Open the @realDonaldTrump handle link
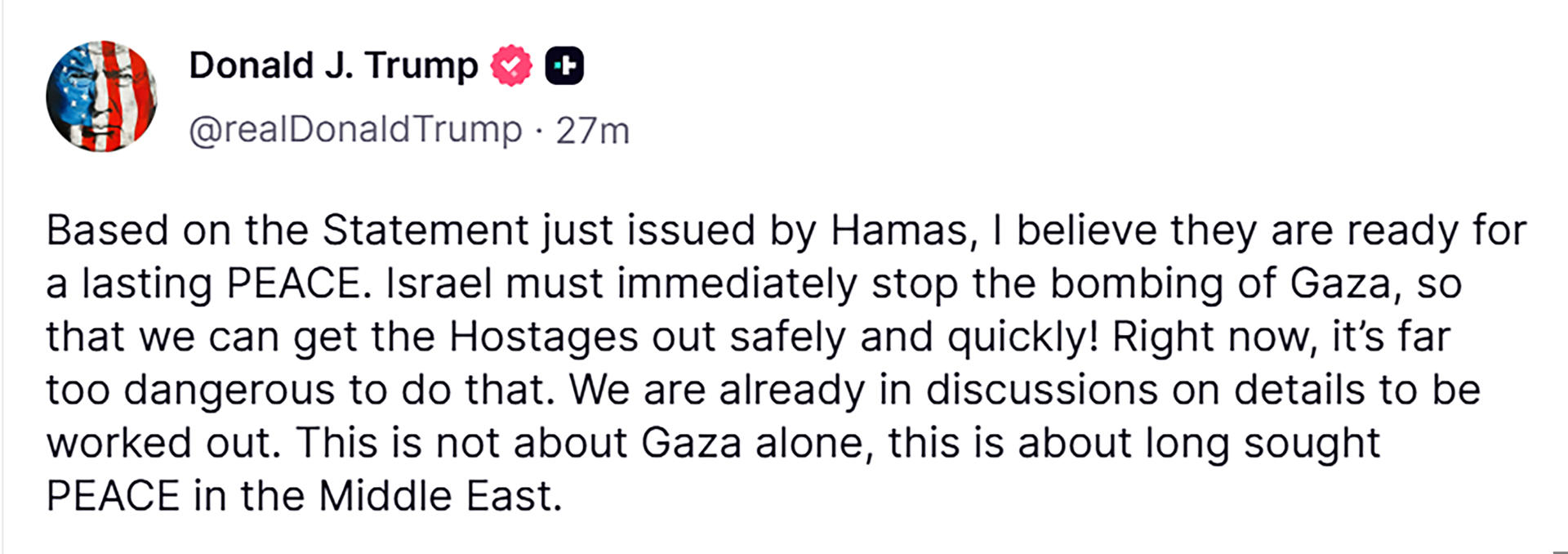Image resolution: width=1568 pixels, height=554 pixels. click(355, 130)
